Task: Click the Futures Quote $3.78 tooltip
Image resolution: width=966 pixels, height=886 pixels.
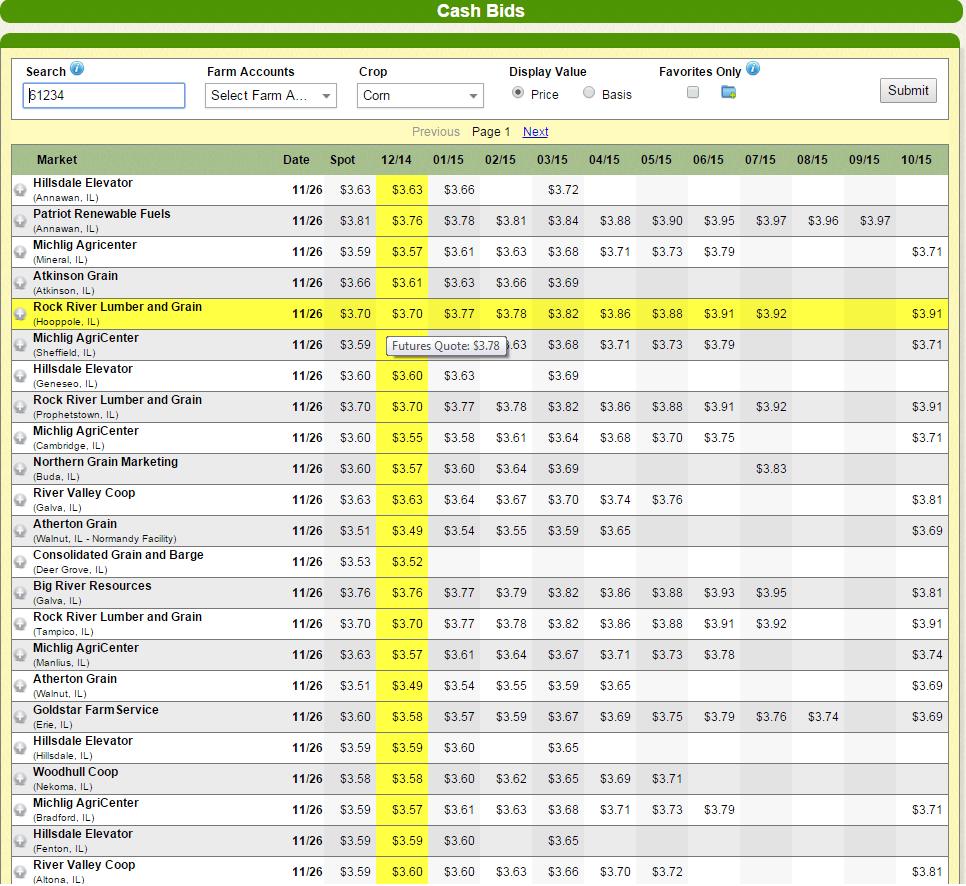Action: (x=446, y=346)
